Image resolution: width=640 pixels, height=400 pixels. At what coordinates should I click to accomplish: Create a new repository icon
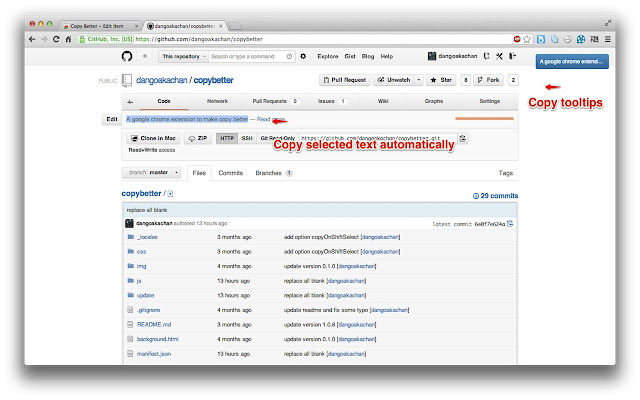tap(487, 56)
